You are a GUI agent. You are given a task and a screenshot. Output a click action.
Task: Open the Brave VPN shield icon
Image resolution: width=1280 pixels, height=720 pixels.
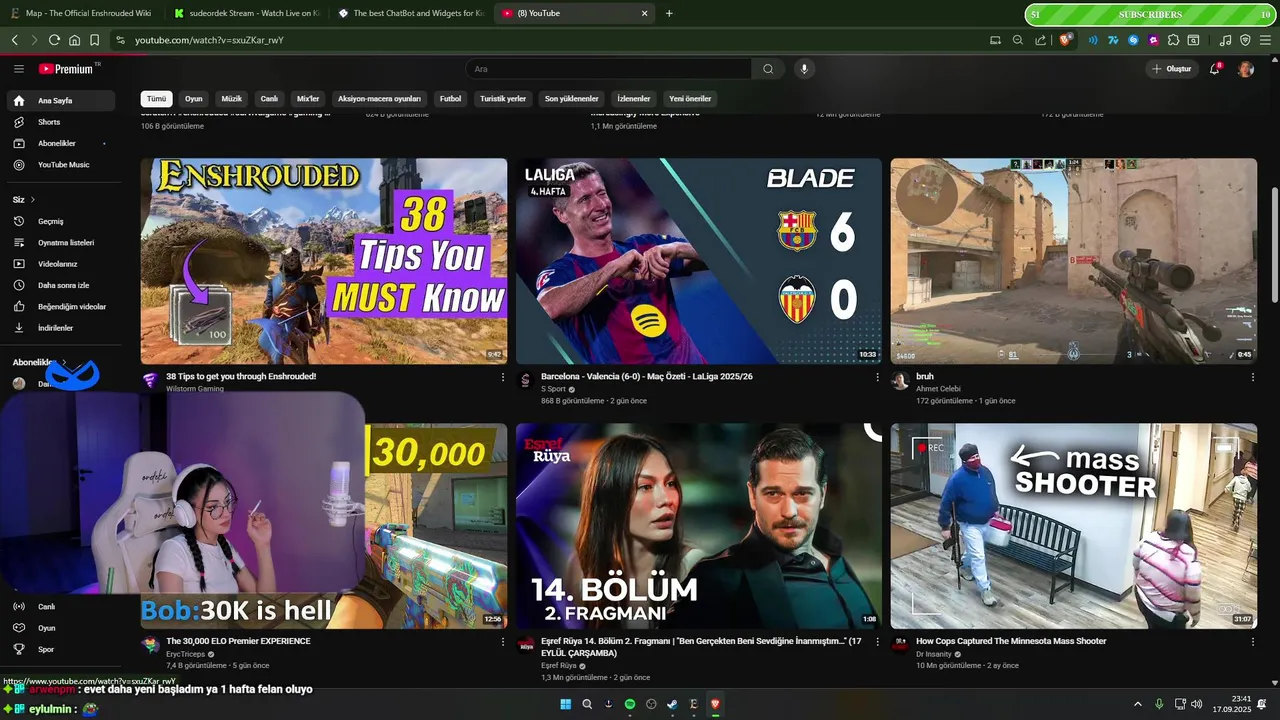pyautogui.click(x=1245, y=40)
